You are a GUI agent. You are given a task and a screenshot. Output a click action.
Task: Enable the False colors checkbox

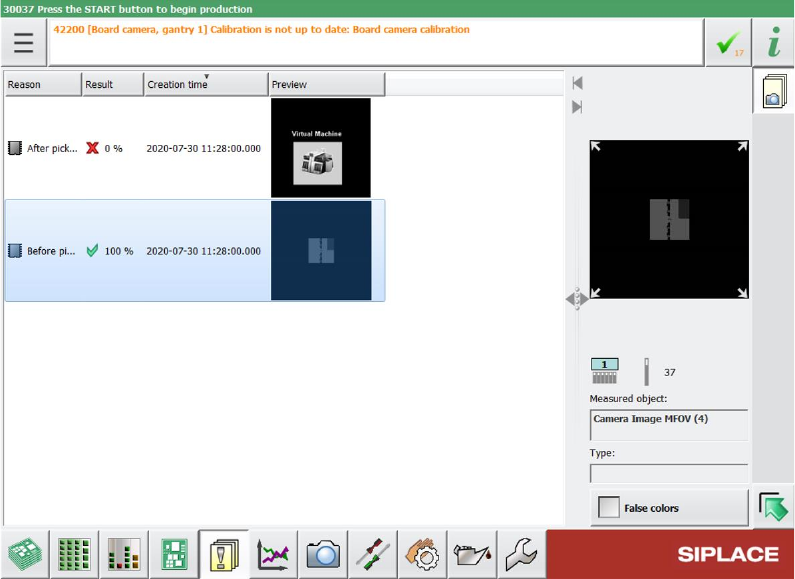click(x=609, y=507)
